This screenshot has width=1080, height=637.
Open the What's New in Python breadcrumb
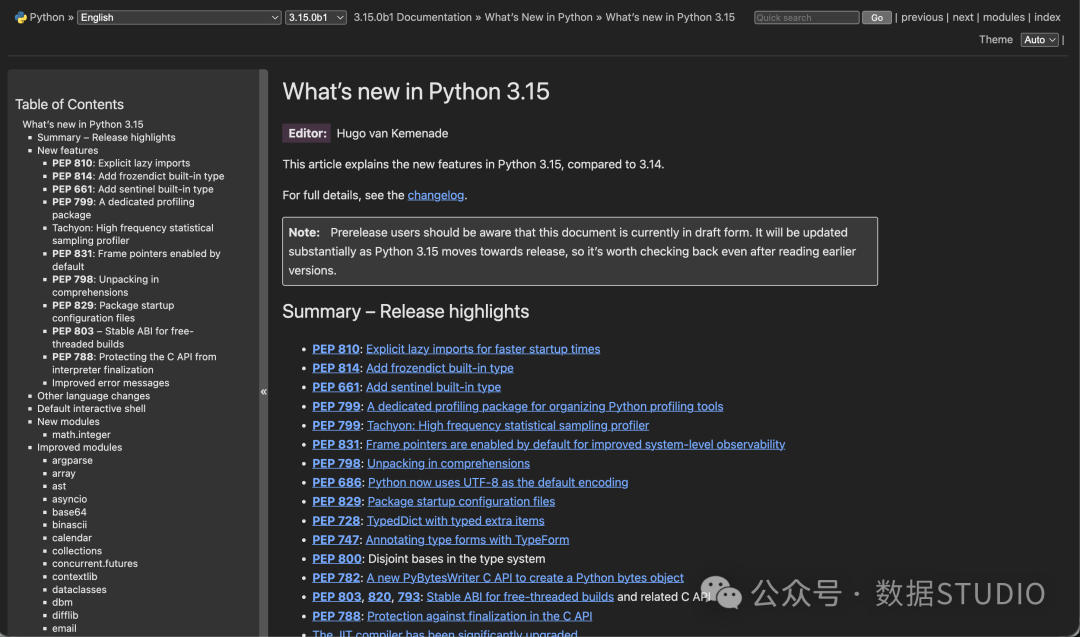539,17
